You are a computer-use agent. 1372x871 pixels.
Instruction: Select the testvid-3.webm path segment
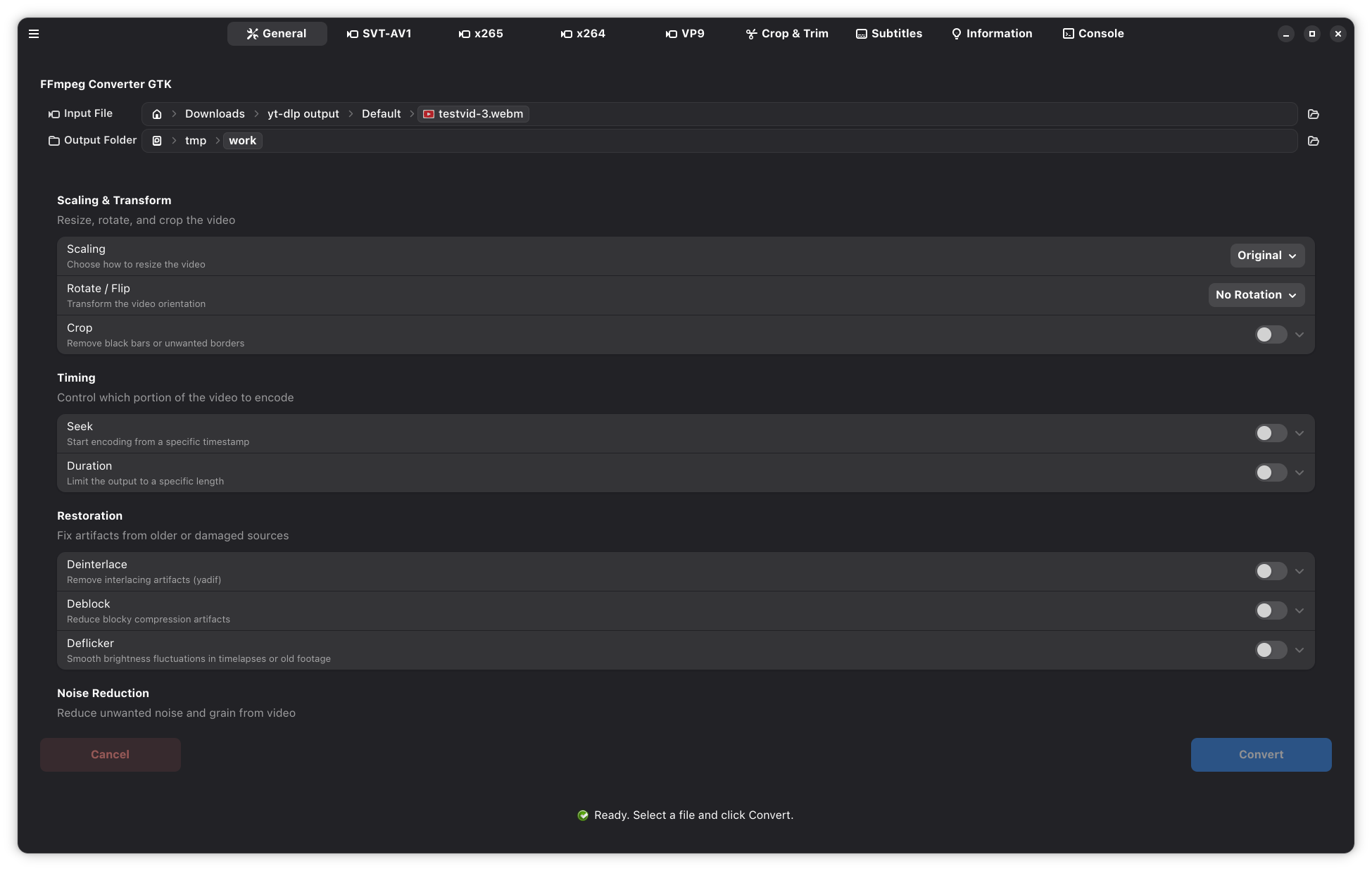coord(473,114)
